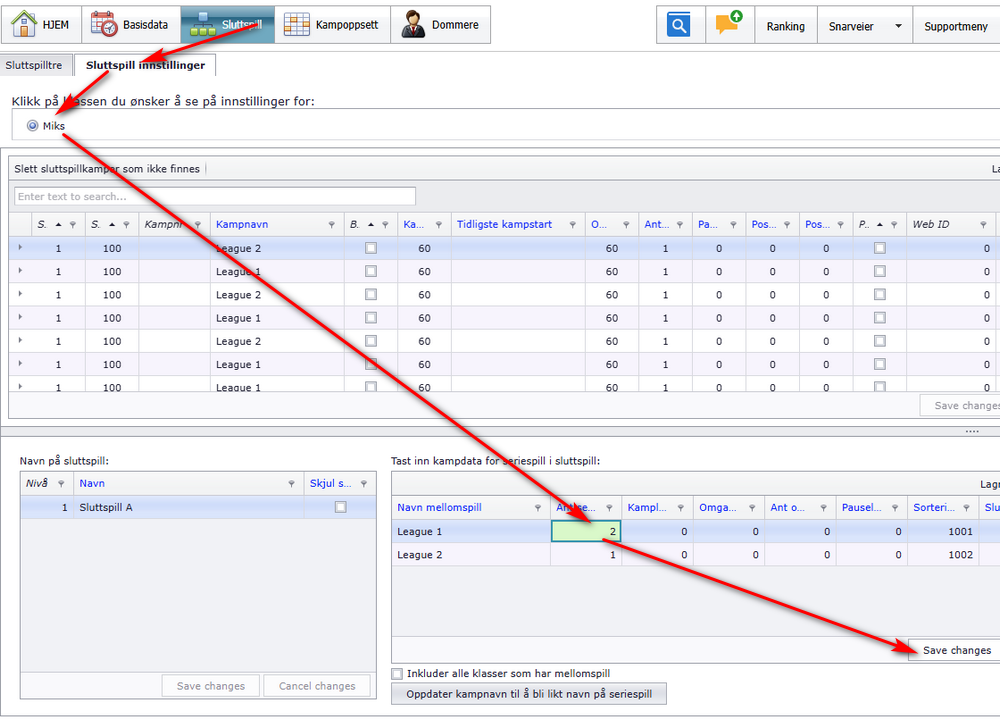This screenshot has height=720, width=1000.
Task: Expand the first League 2 row
Action: coord(20,248)
